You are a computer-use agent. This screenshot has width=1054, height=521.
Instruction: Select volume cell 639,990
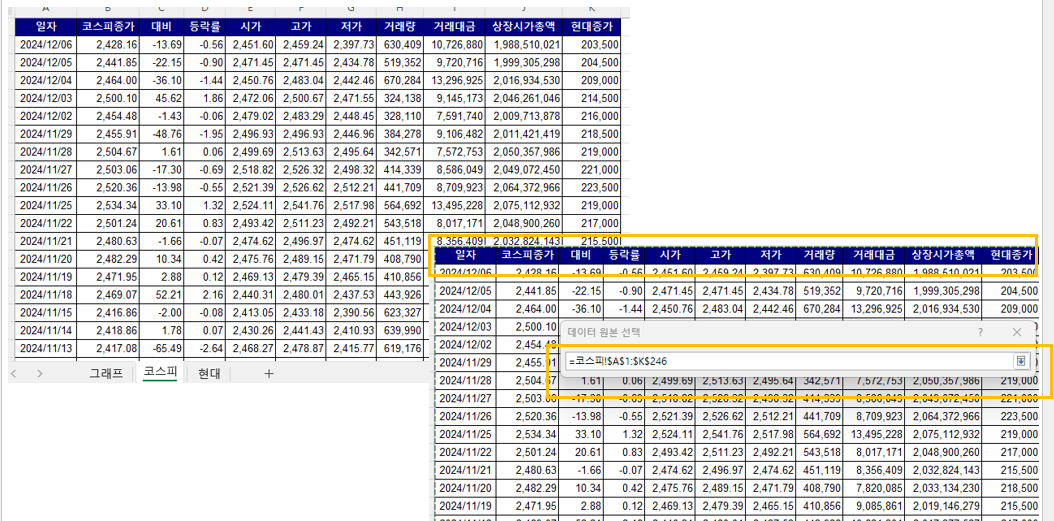tap(400, 330)
